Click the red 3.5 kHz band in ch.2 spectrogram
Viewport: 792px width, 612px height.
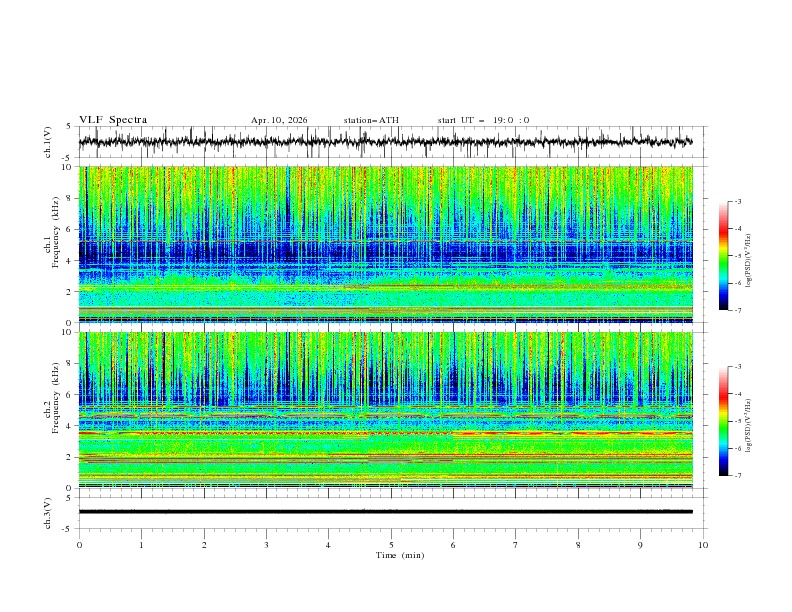[x=385, y=433]
